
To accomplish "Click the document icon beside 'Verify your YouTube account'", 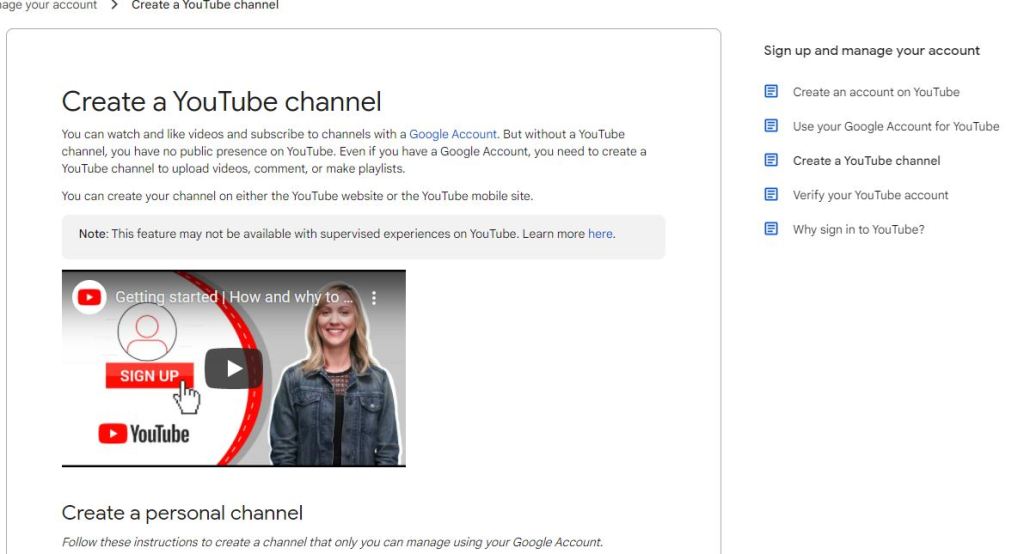I will pyautogui.click(x=771, y=194).
